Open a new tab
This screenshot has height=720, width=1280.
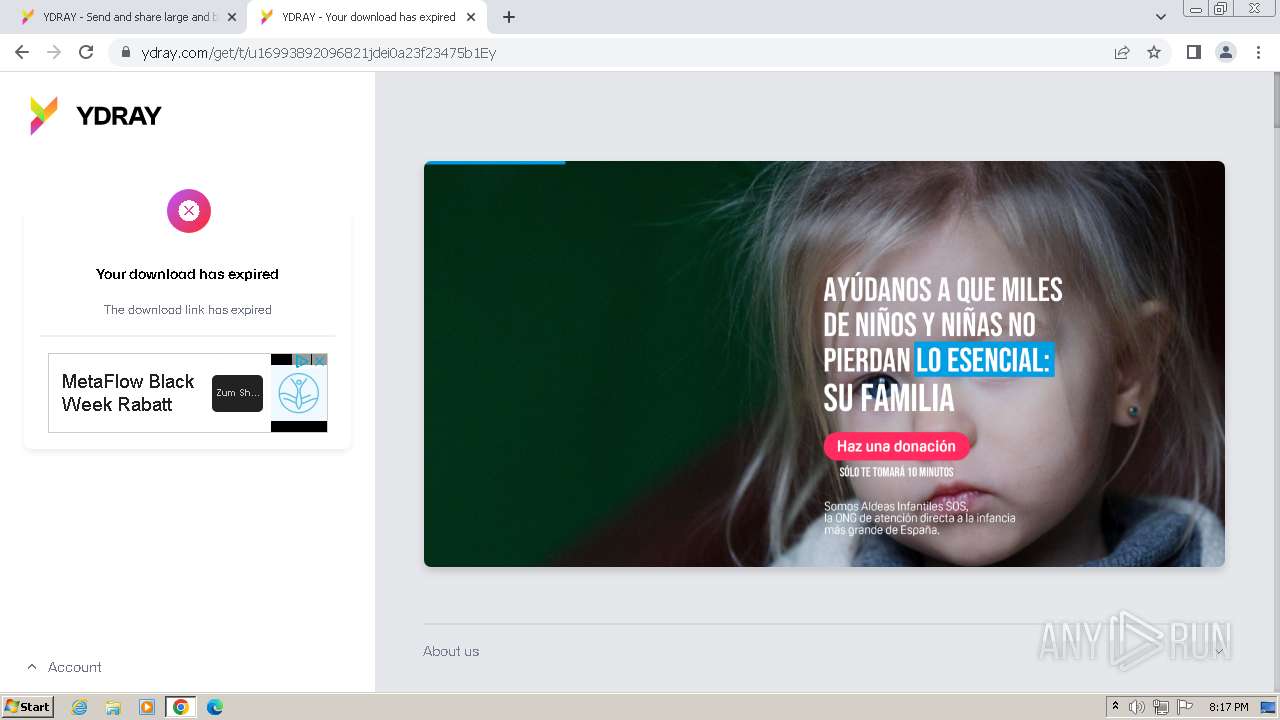tap(509, 17)
